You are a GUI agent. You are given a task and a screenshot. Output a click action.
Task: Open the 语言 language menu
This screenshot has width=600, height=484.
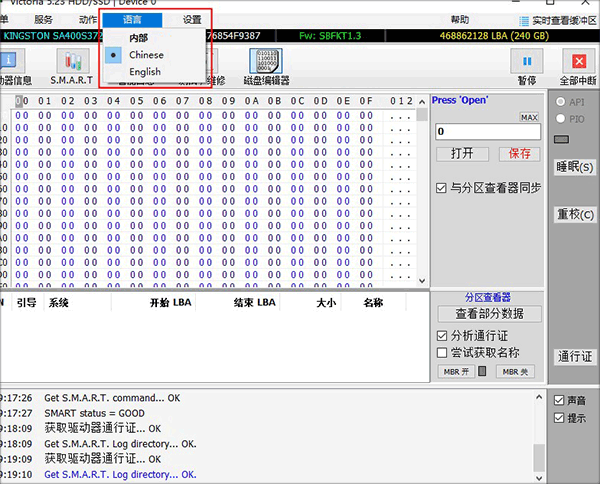pos(132,20)
